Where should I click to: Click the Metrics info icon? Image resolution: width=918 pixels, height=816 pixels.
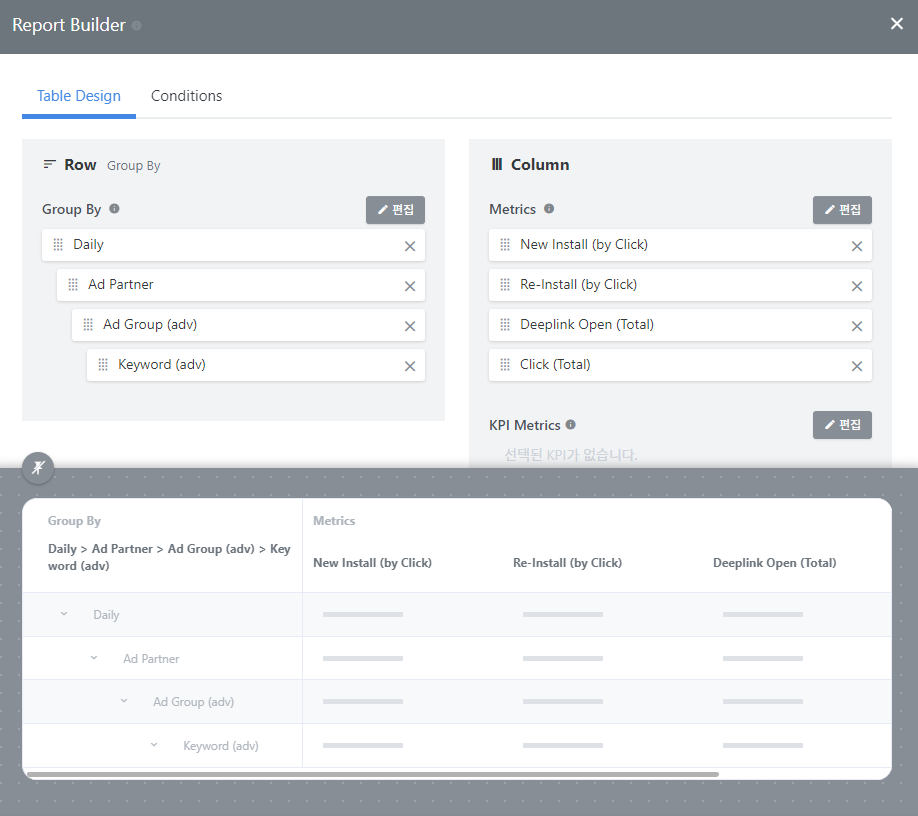click(x=549, y=208)
